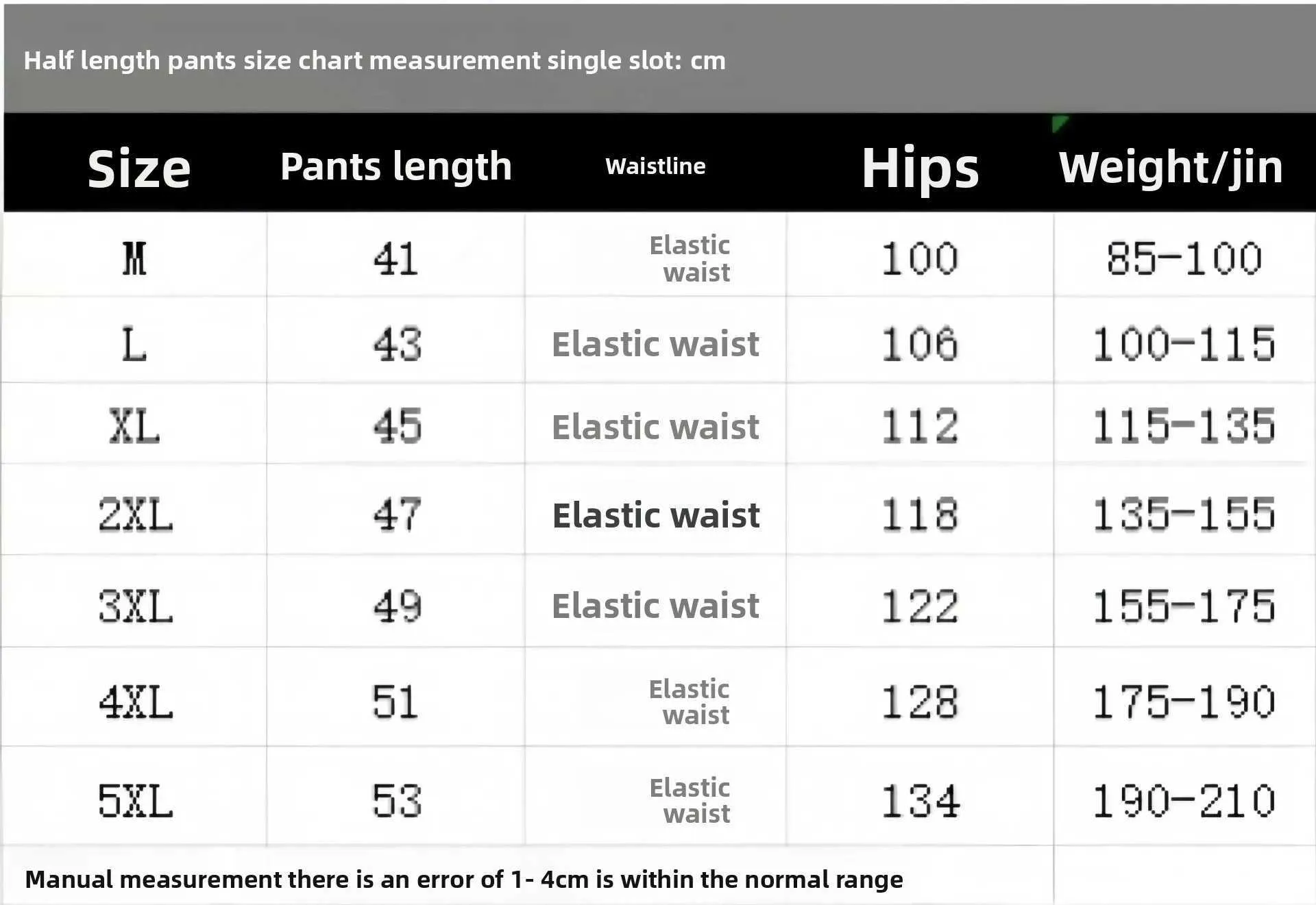The image size is (1316, 905).
Task: Click the 2XL size cell
Action: 136,515
